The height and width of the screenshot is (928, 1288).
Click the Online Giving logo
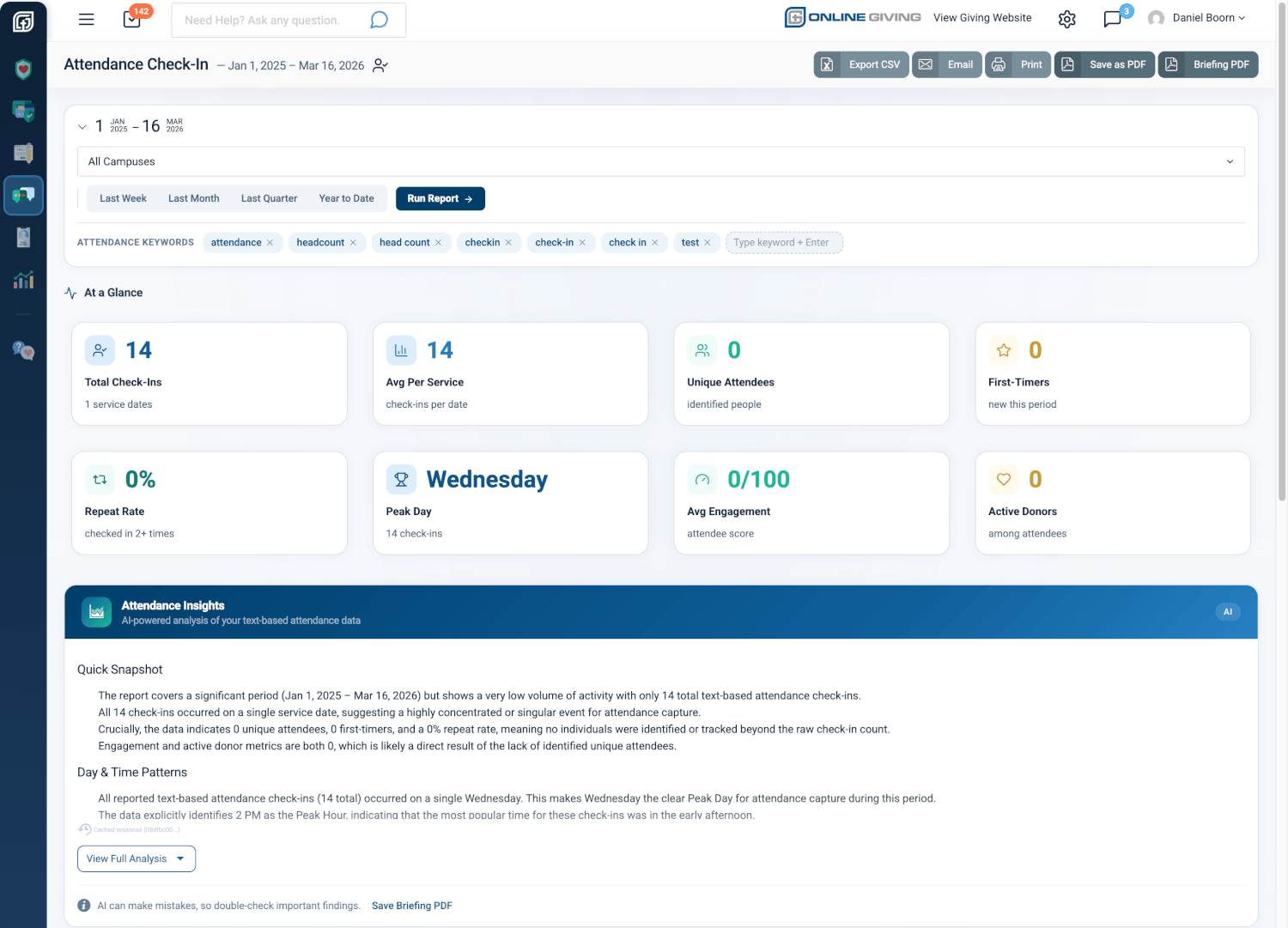853,17
